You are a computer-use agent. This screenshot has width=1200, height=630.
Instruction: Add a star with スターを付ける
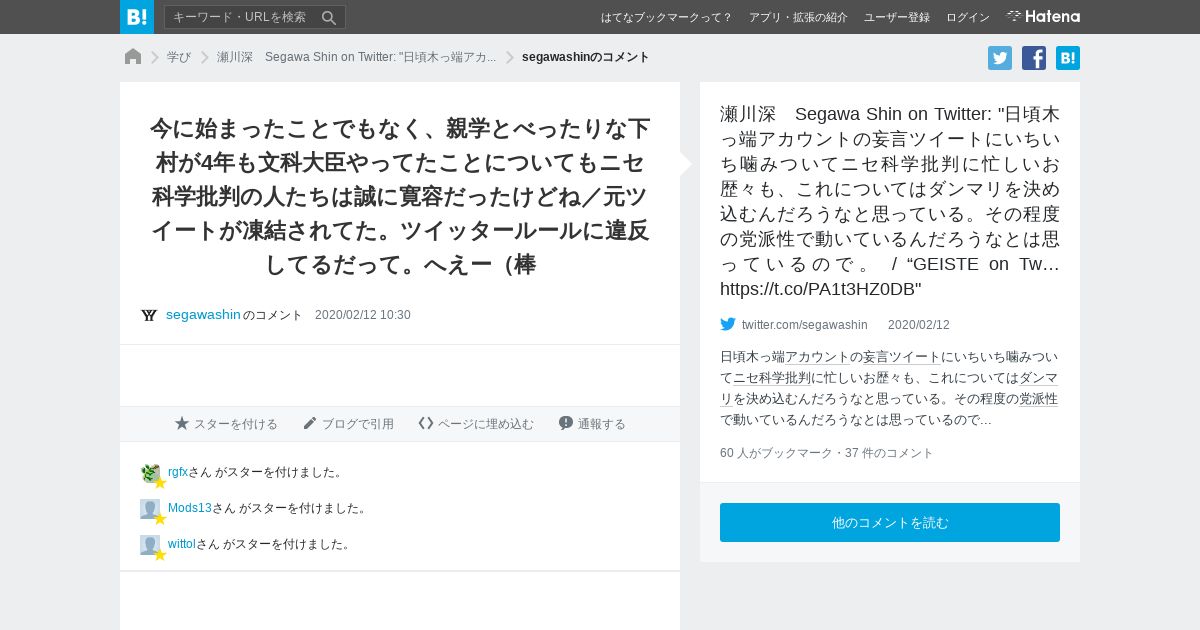pos(226,424)
